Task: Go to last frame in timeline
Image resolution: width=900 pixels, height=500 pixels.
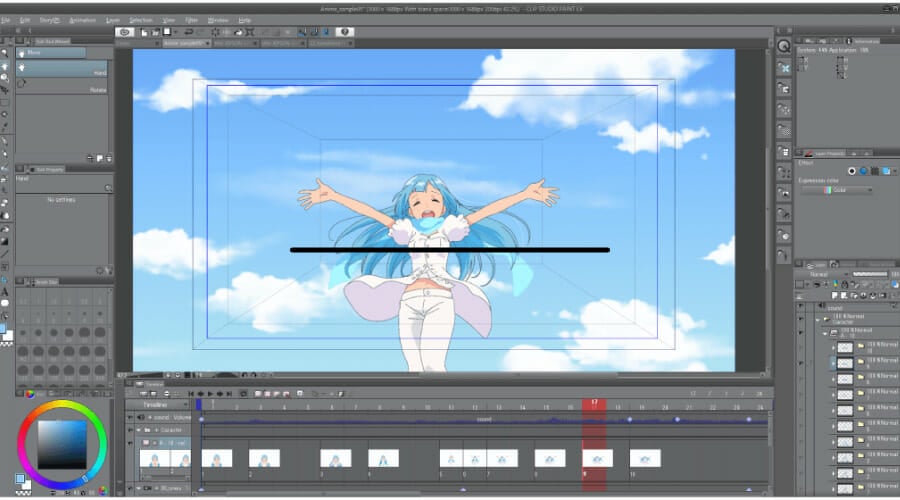Action: [229, 394]
